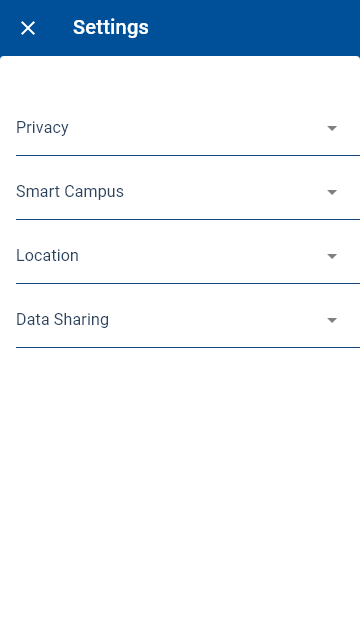Select the Smart Campus label text

pyautogui.click(x=70, y=192)
